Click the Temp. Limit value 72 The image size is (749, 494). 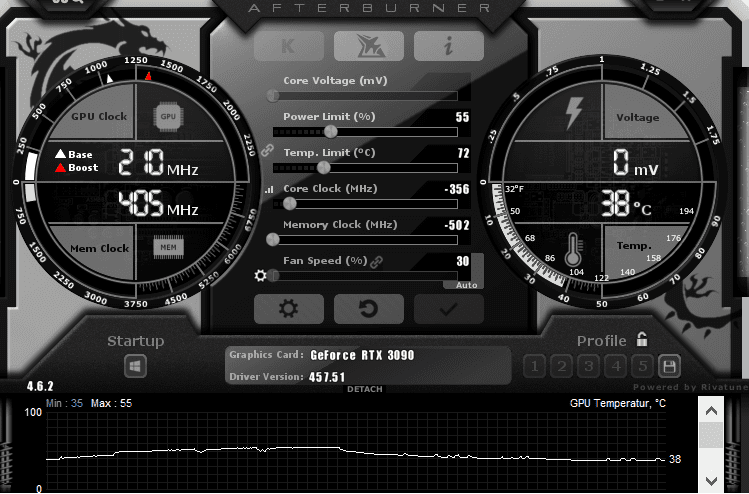click(x=463, y=153)
